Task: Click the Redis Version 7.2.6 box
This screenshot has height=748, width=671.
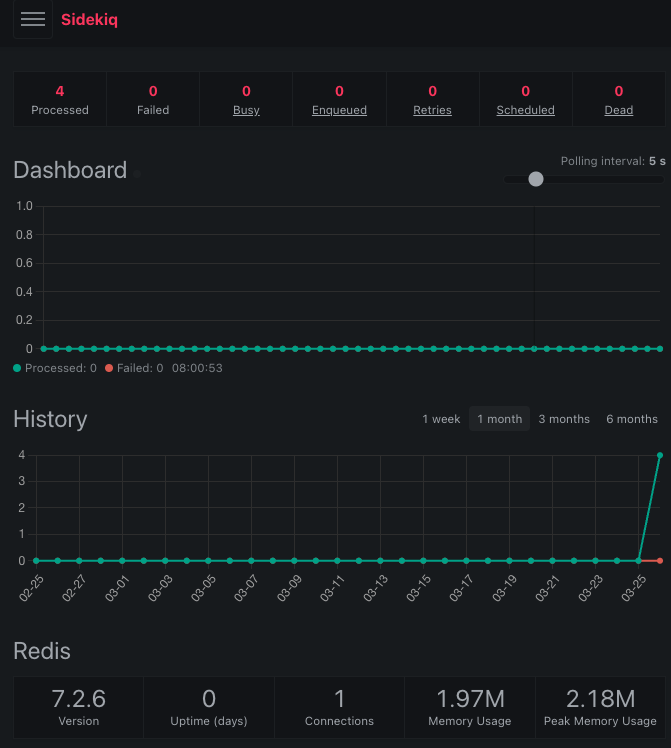Action: click(79, 707)
